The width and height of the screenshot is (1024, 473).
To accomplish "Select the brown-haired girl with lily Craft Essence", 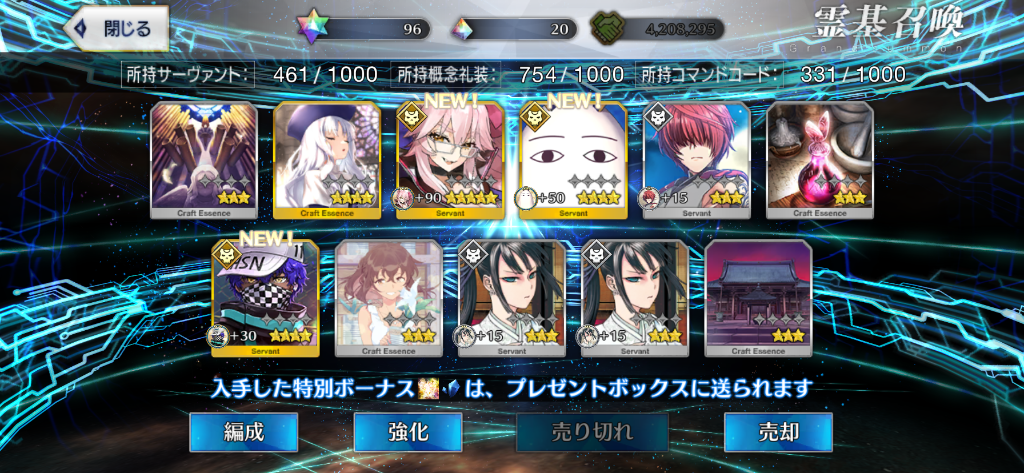I will coord(389,298).
